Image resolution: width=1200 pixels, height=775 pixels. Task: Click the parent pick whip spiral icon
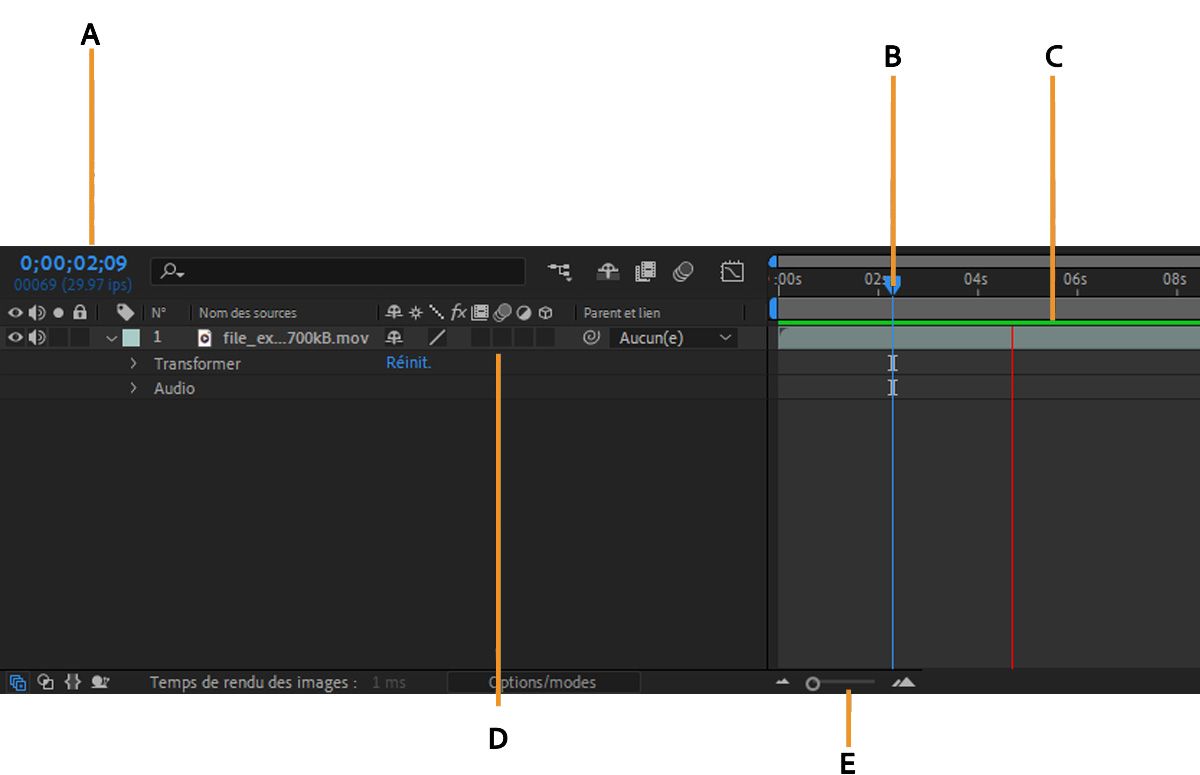tap(591, 338)
